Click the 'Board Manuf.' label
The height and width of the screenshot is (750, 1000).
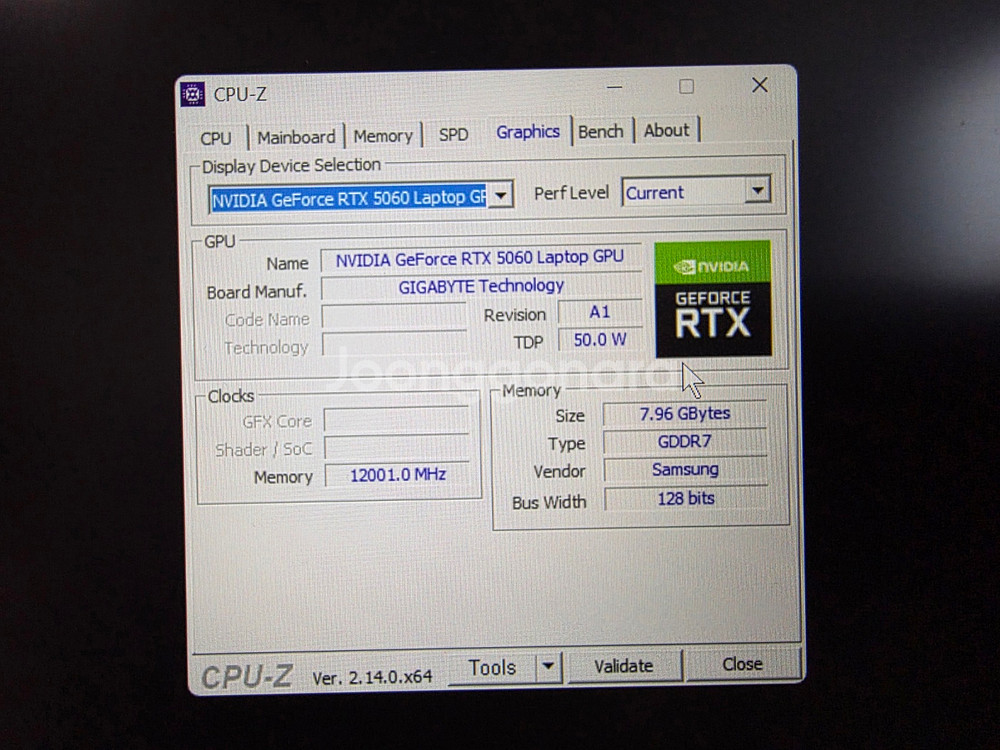256,292
